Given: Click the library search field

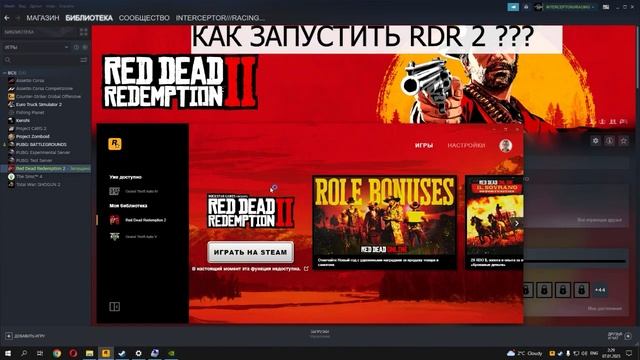Looking at the screenshot, I should pyautogui.click(x=41, y=60).
